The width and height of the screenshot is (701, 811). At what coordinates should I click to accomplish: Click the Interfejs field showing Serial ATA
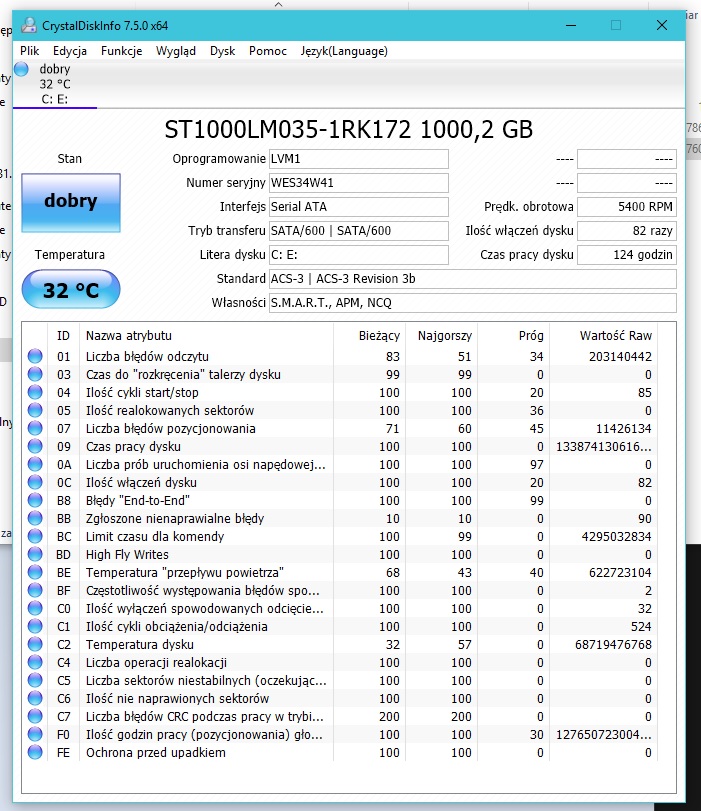(x=359, y=207)
